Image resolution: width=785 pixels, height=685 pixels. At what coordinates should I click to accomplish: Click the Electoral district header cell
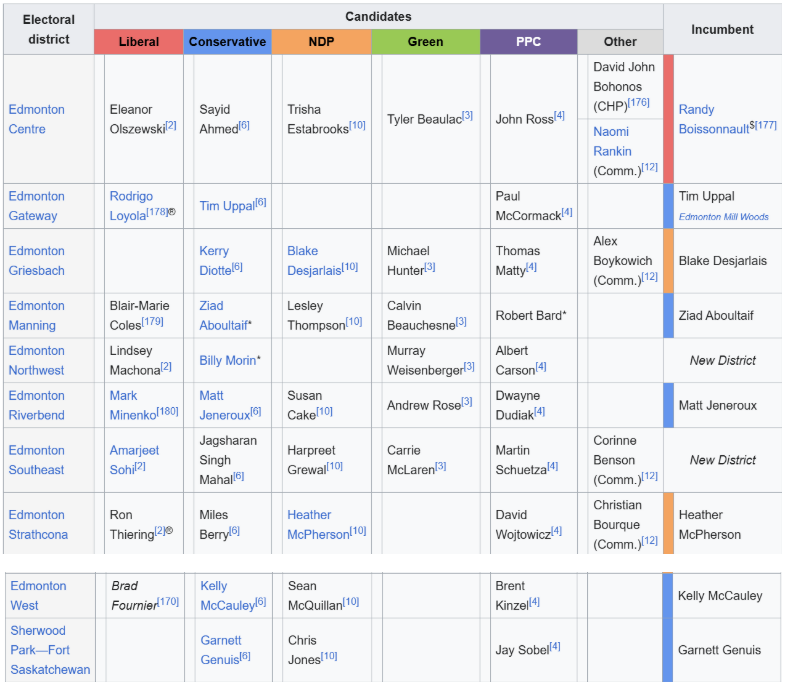tap(49, 30)
